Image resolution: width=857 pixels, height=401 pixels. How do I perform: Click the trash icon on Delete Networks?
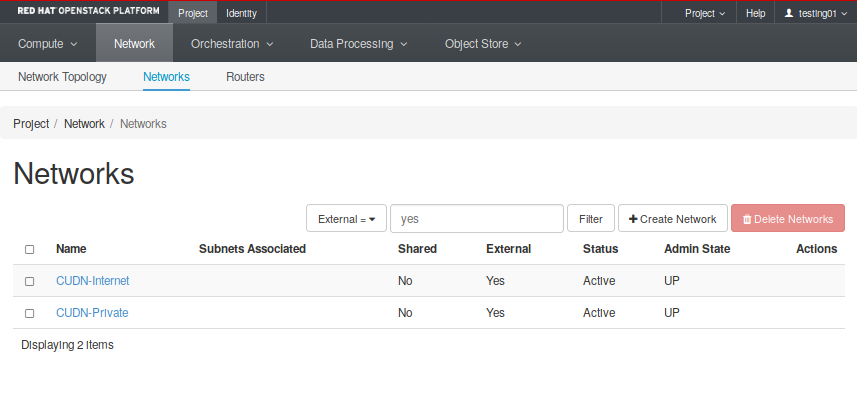pos(746,219)
